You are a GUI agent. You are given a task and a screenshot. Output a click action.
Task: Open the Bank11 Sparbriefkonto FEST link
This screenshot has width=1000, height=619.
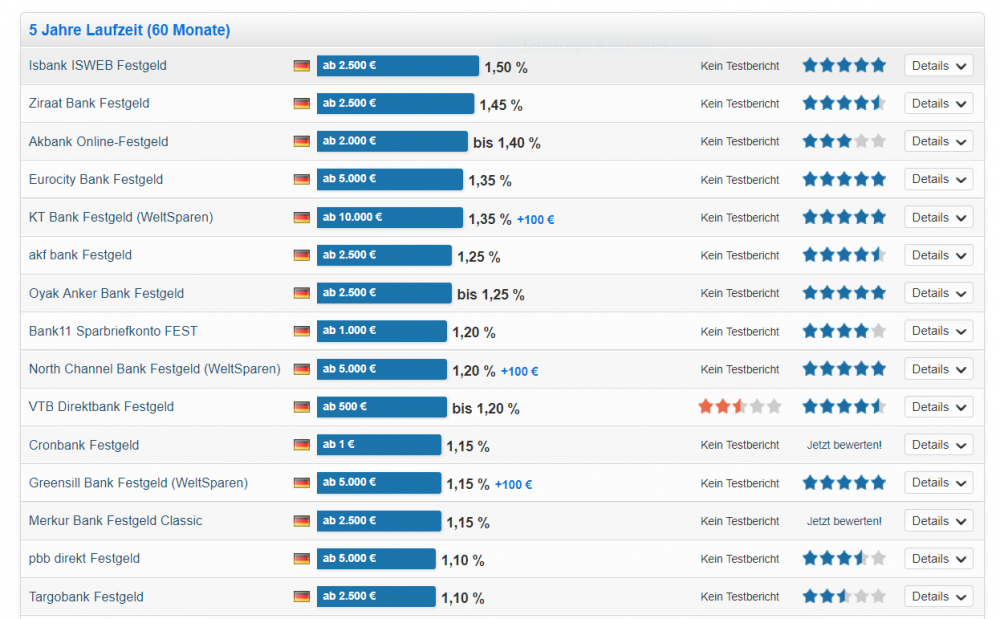[x=113, y=331]
